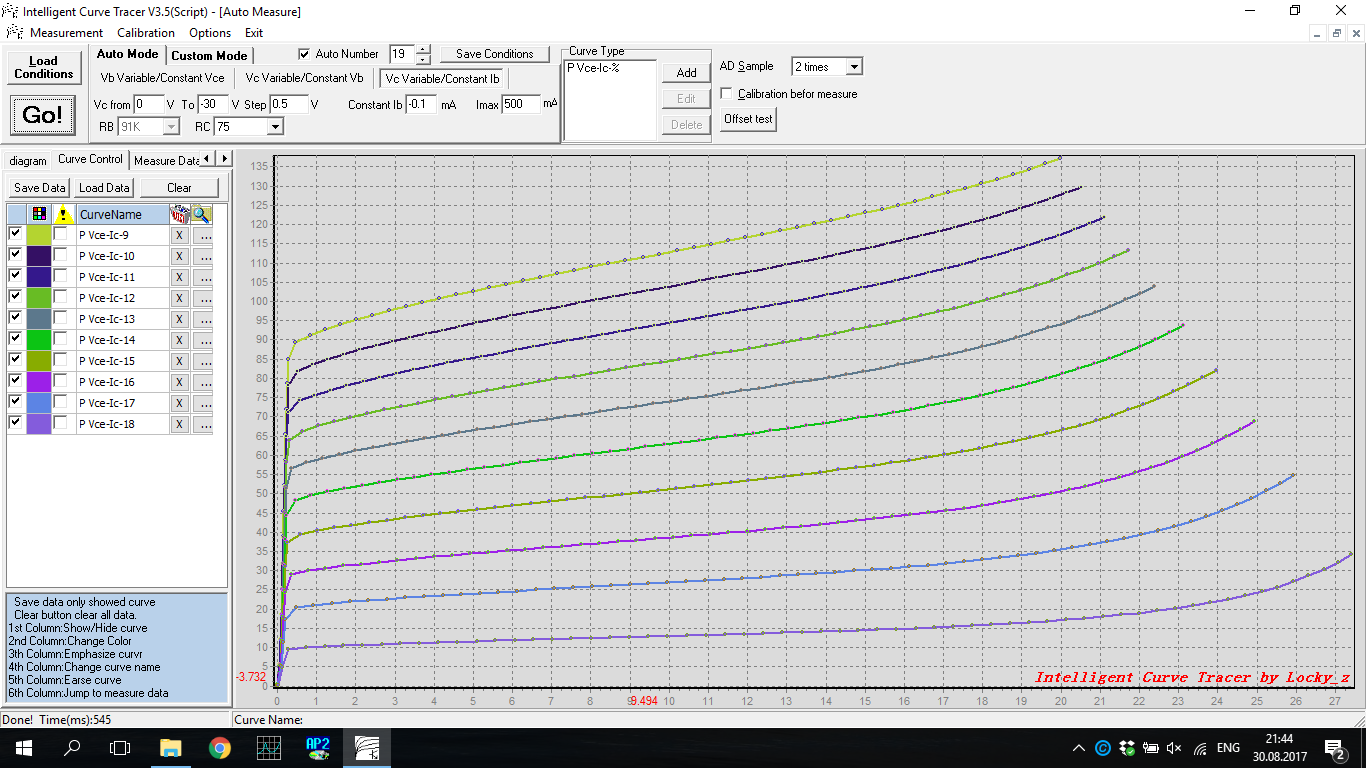1366x768 pixels.
Task: Open the AP2 app in taskbar
Action: click(318, 748)
